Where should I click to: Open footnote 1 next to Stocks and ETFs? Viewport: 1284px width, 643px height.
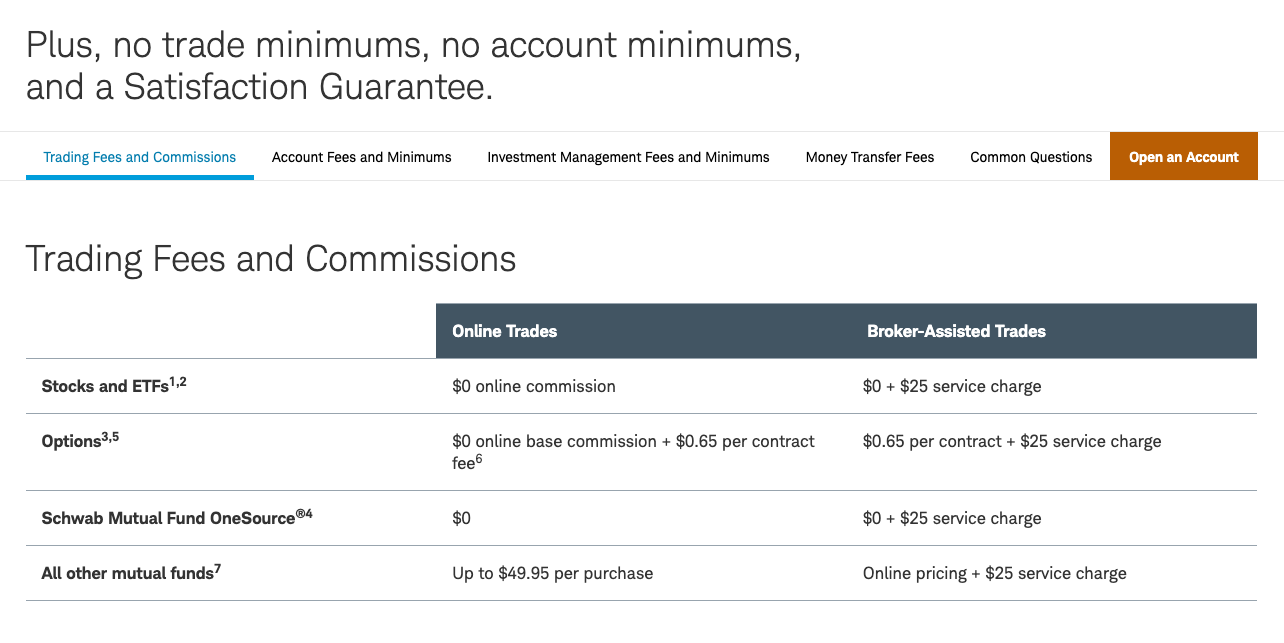tap(172, 381)
